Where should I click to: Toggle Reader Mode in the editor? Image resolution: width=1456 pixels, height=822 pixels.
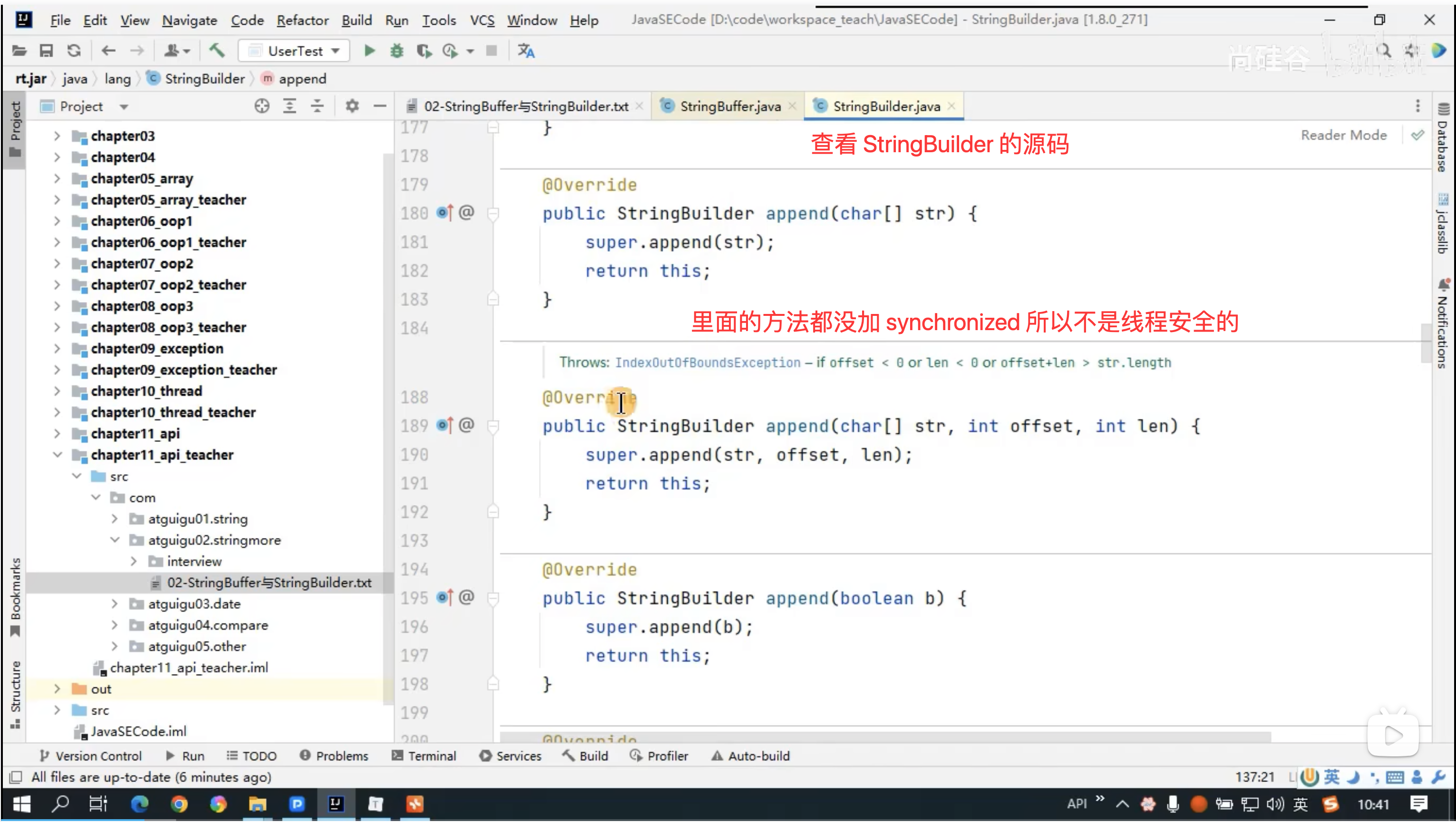coord(1343,135)
